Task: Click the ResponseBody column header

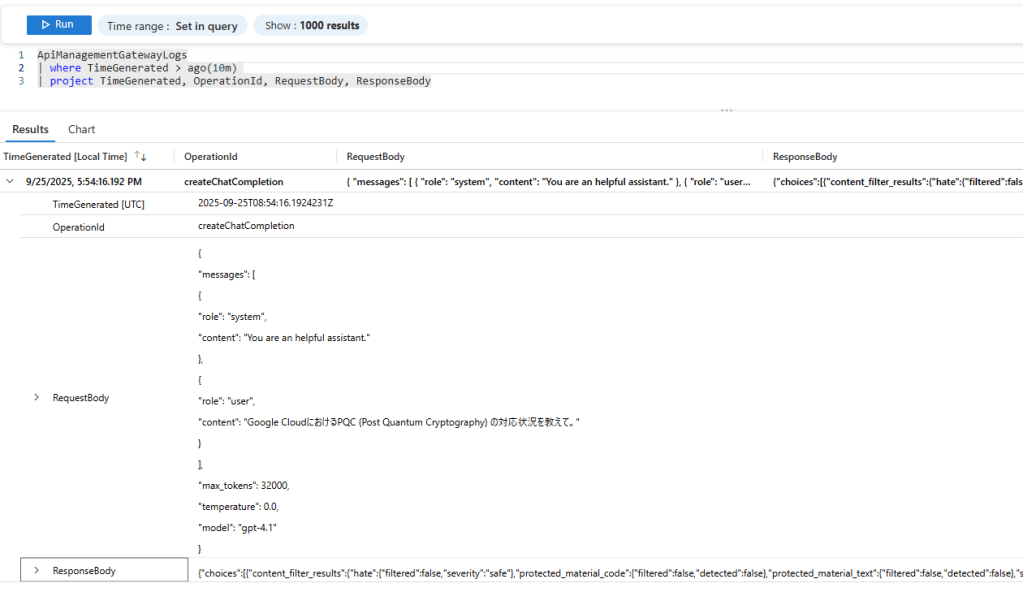Action: (x=805, y=157)
